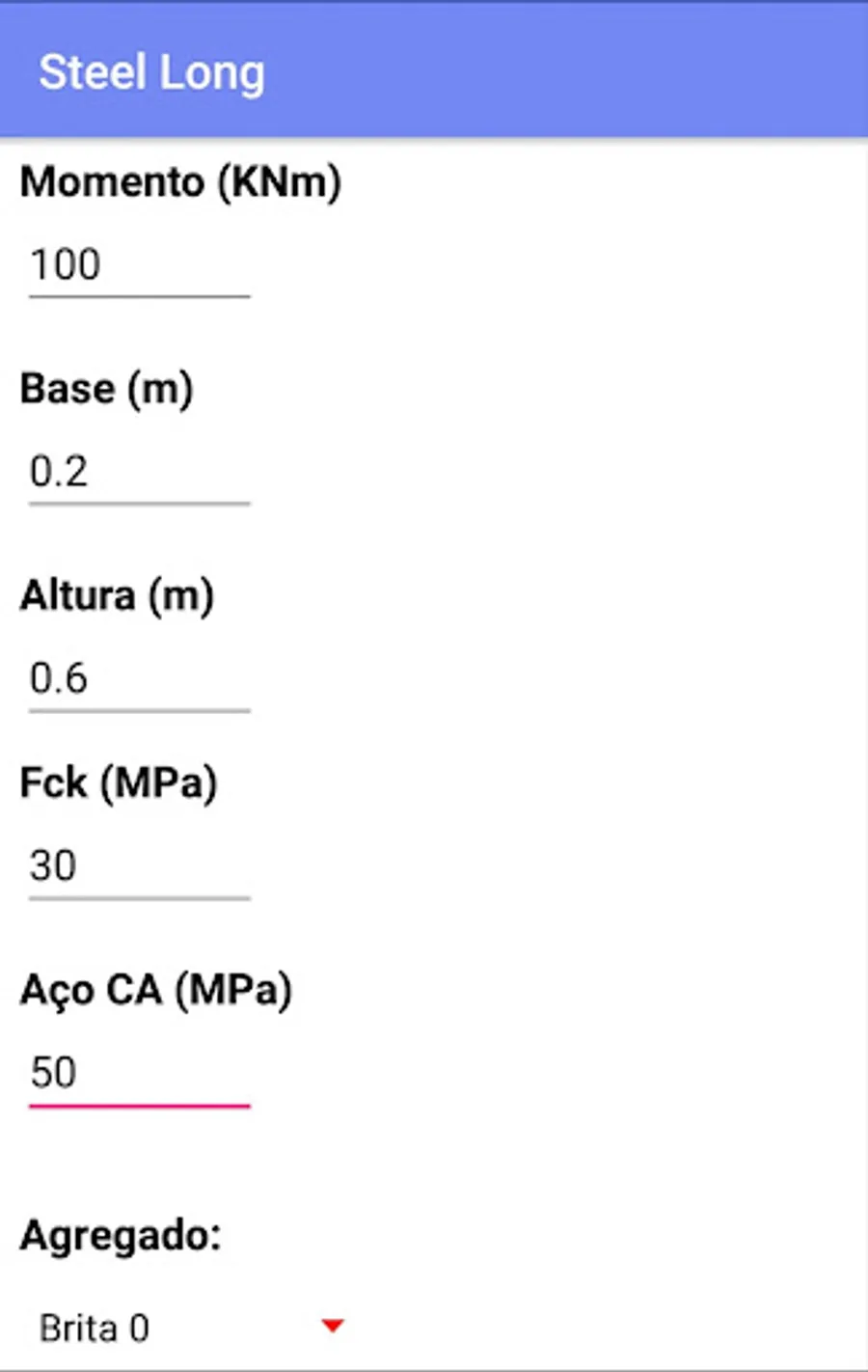Screen dimensions: 868x1372
Task: Click the Base (m) label
Action: click(x=106, y=389)
